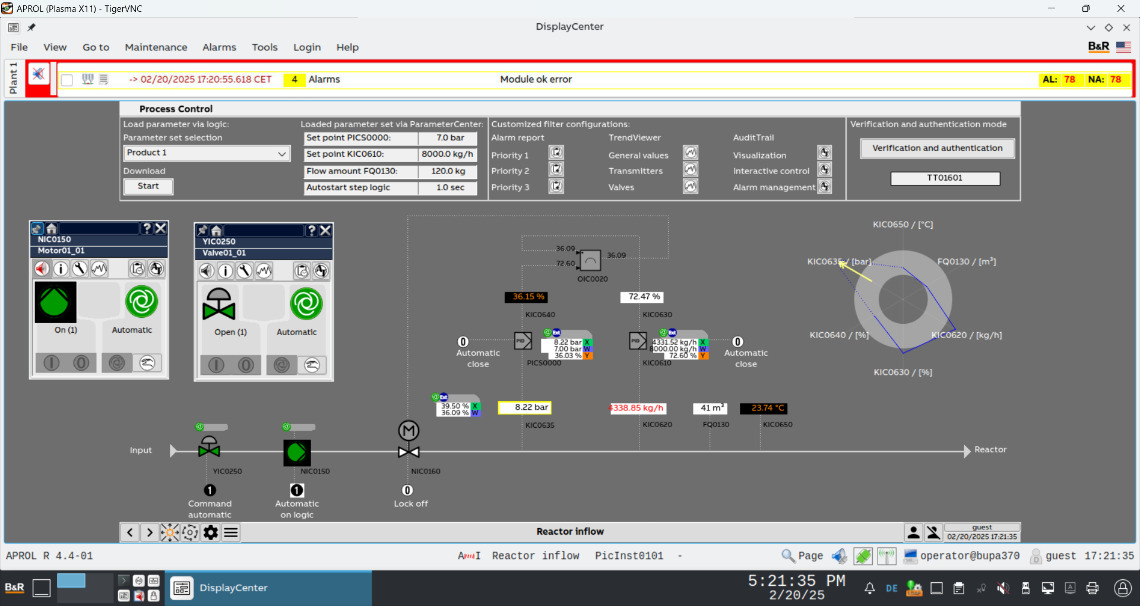This screenshot has width=1140, height=606.
Task: Open TrendViewer Transmitters icon
Action: pos(690,171)
